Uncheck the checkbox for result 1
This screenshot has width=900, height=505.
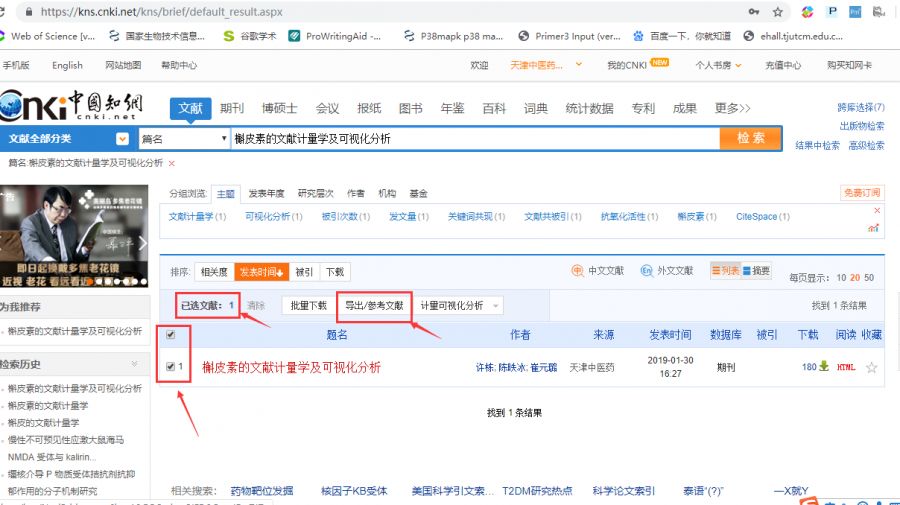pyautogui.click(x=170, y=366)
